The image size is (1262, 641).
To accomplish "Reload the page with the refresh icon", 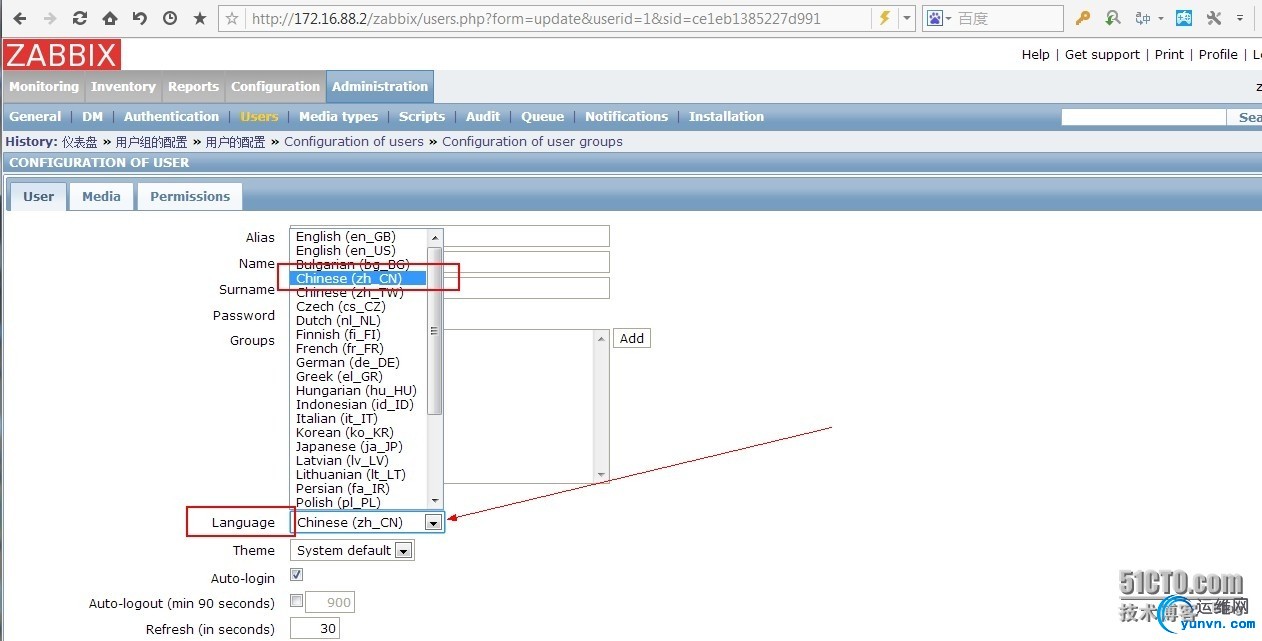I will click(80, 18).
